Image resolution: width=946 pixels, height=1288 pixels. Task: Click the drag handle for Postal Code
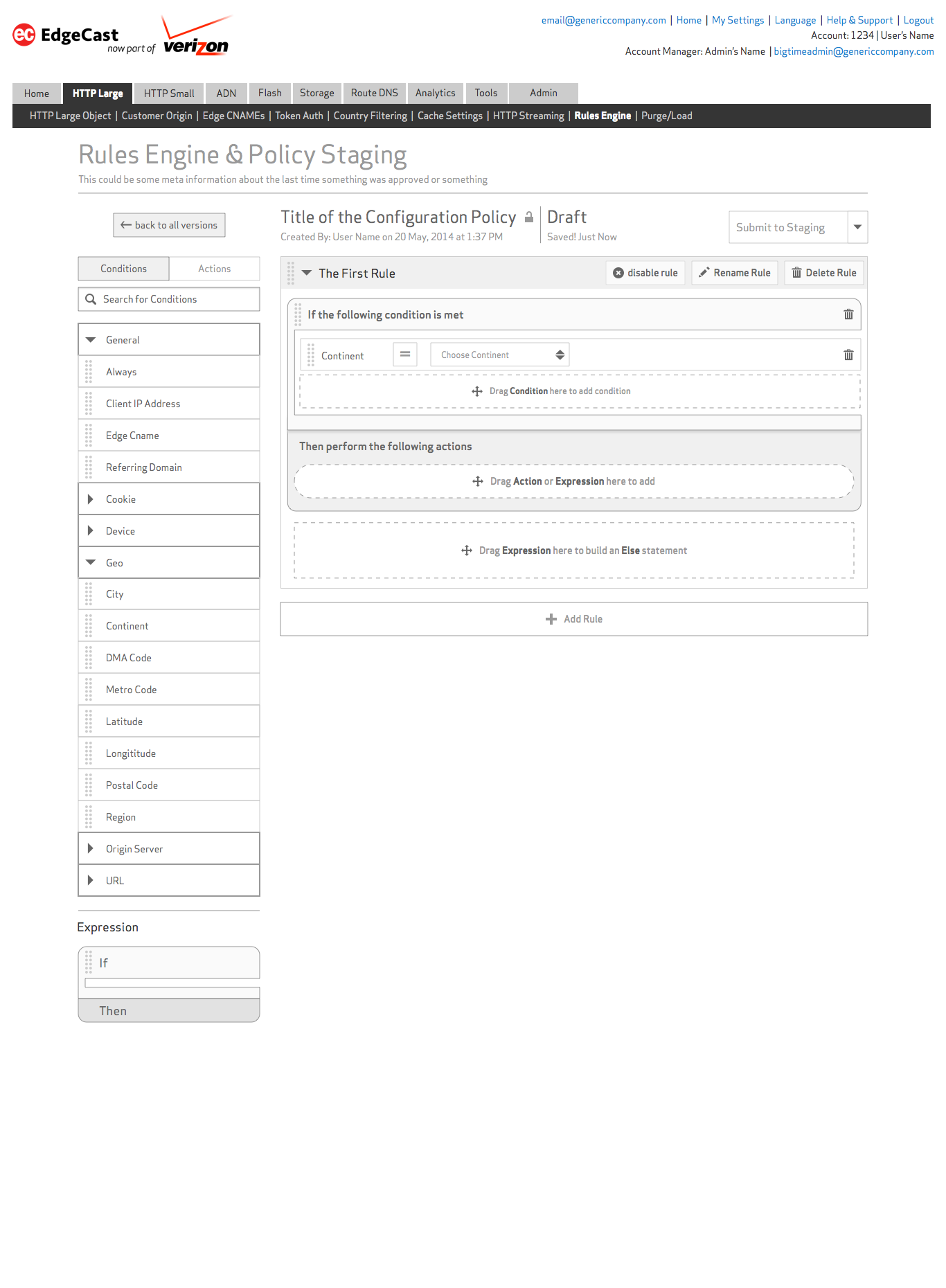pos(89,785)
